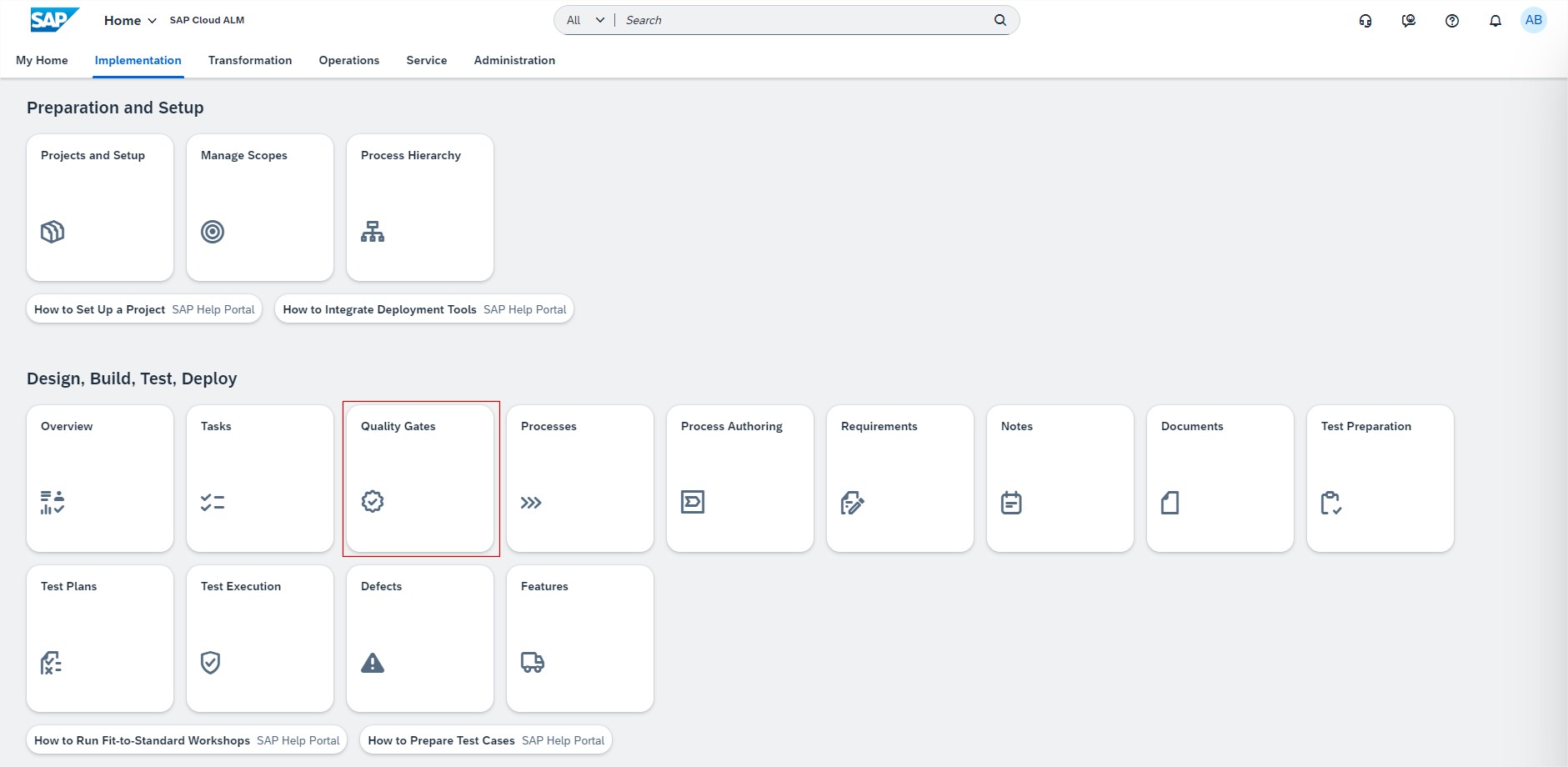Click into the Search input field
1568x767 pixels.
click(800, 20)
